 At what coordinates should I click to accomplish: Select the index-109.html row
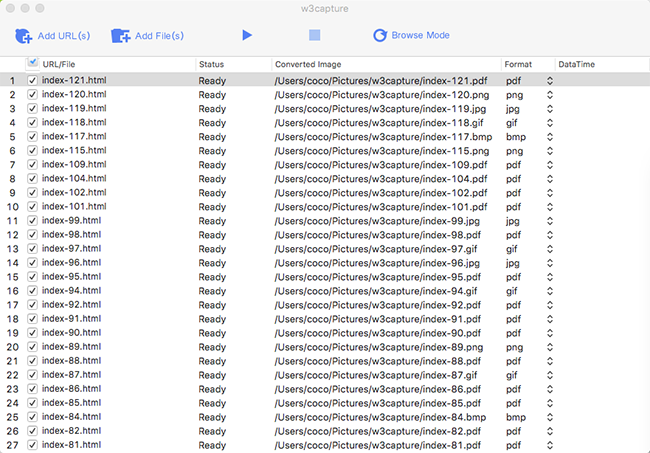[325, 165]
